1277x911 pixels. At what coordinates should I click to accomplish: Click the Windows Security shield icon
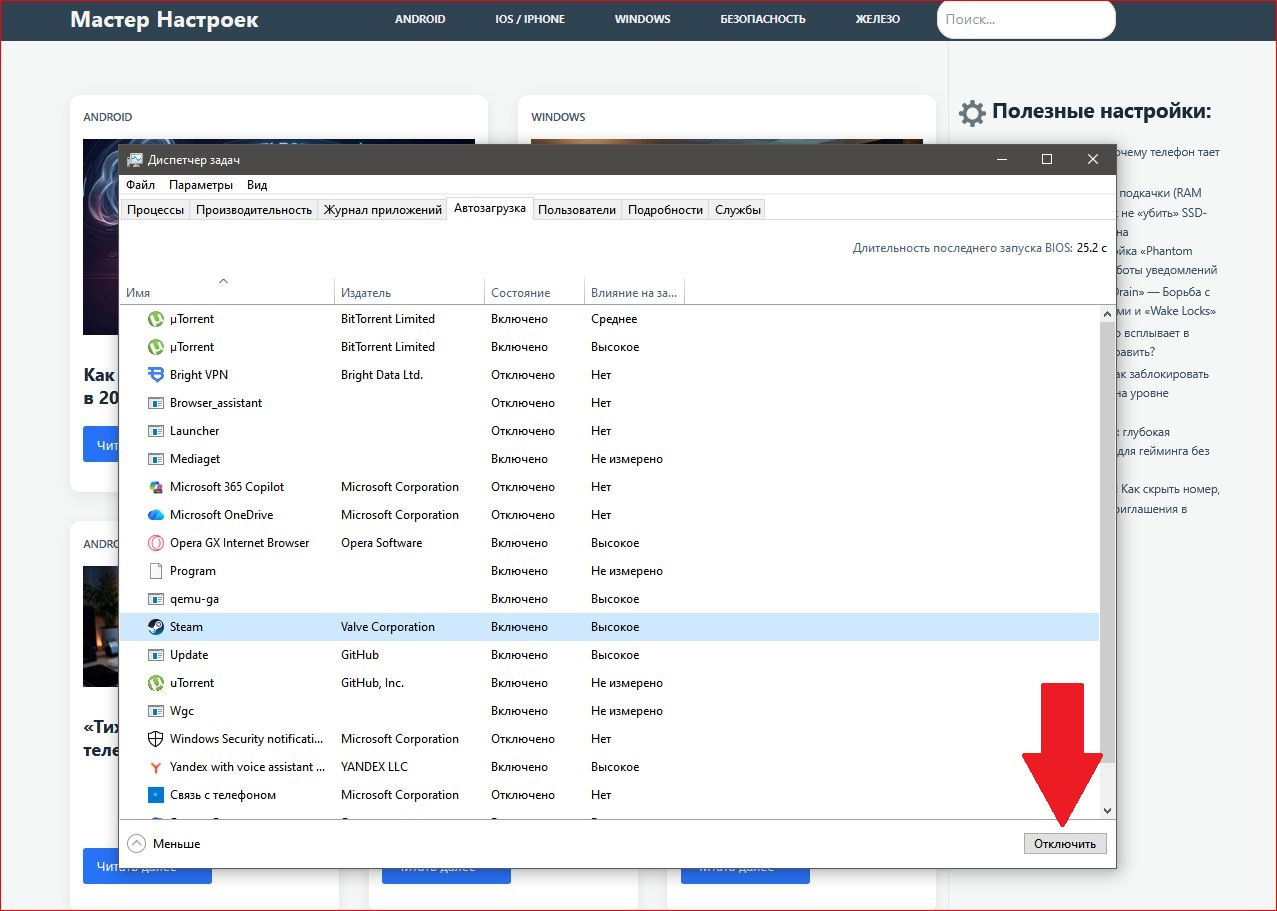155,739
